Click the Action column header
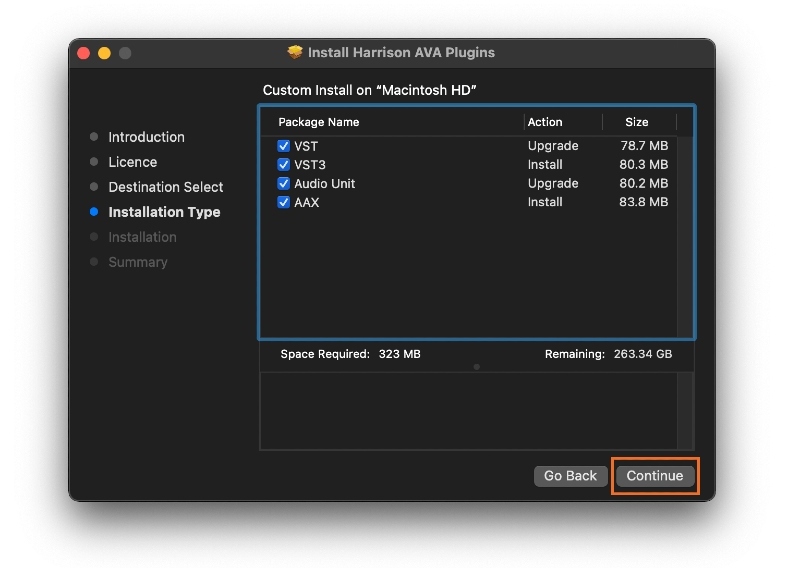 545,122
